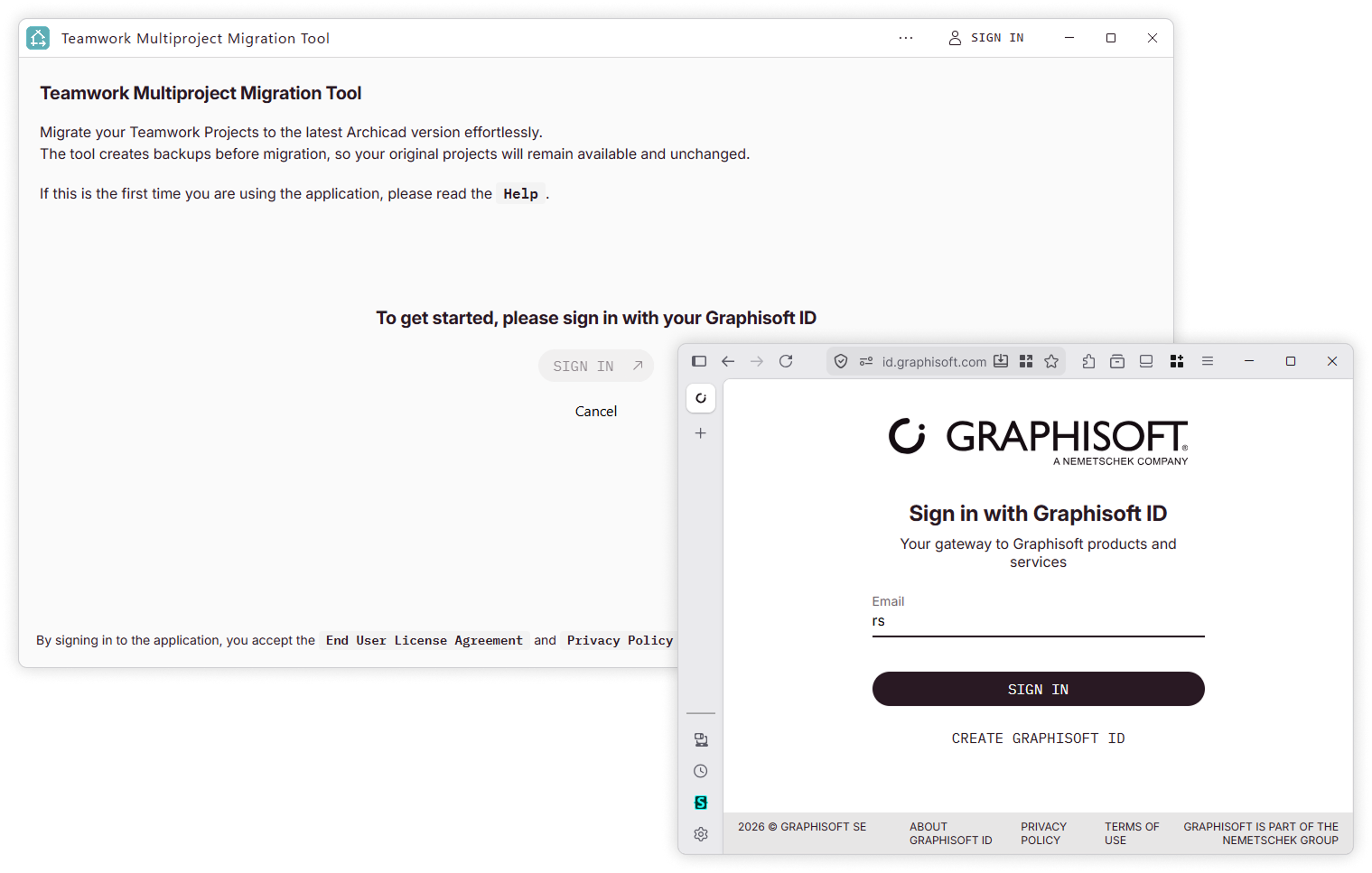Bookmark the page with the star icon
This screenshot has width=1372, height=873.
point(1051,361)
